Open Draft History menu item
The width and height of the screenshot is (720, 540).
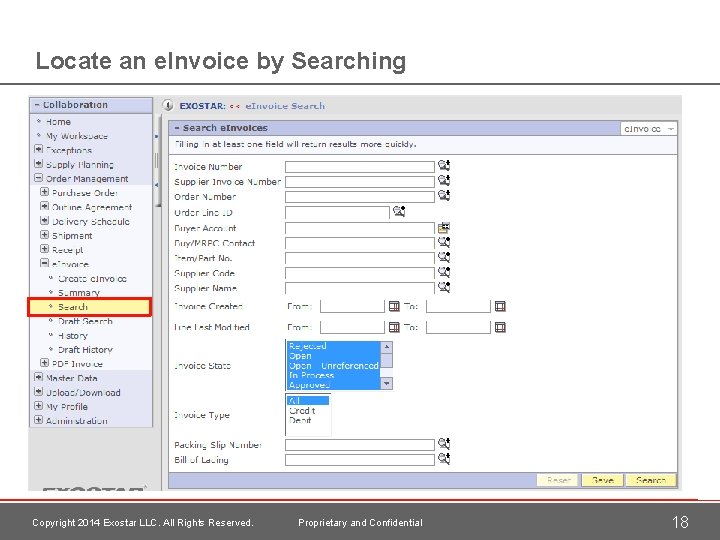click(85, 350)
